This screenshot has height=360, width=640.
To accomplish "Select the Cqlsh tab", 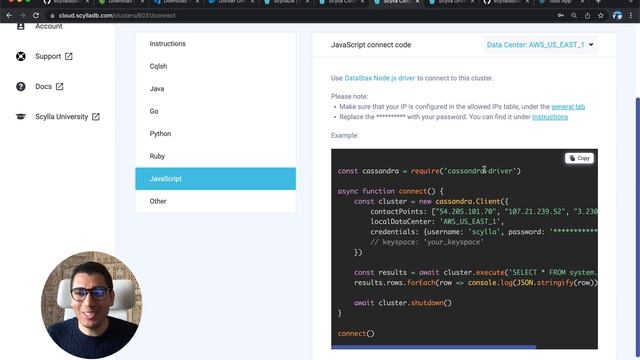I will tap(216, 66).
